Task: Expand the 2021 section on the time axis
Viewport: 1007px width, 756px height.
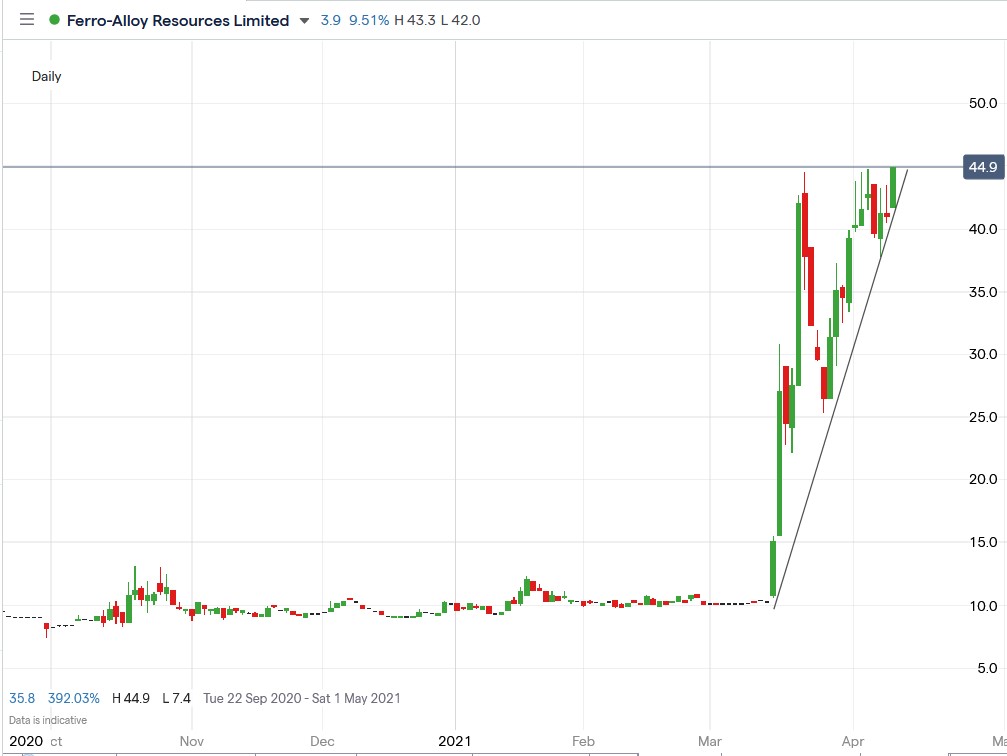Action: tap(456, 741)
